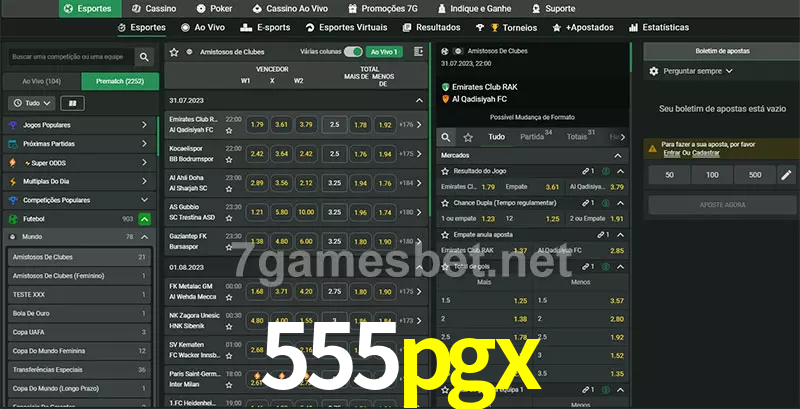The width and height of the screenshot is (800, 409).
Task: Click the pencil icon to edit stake amounts
Action: [x=785, y=175]
